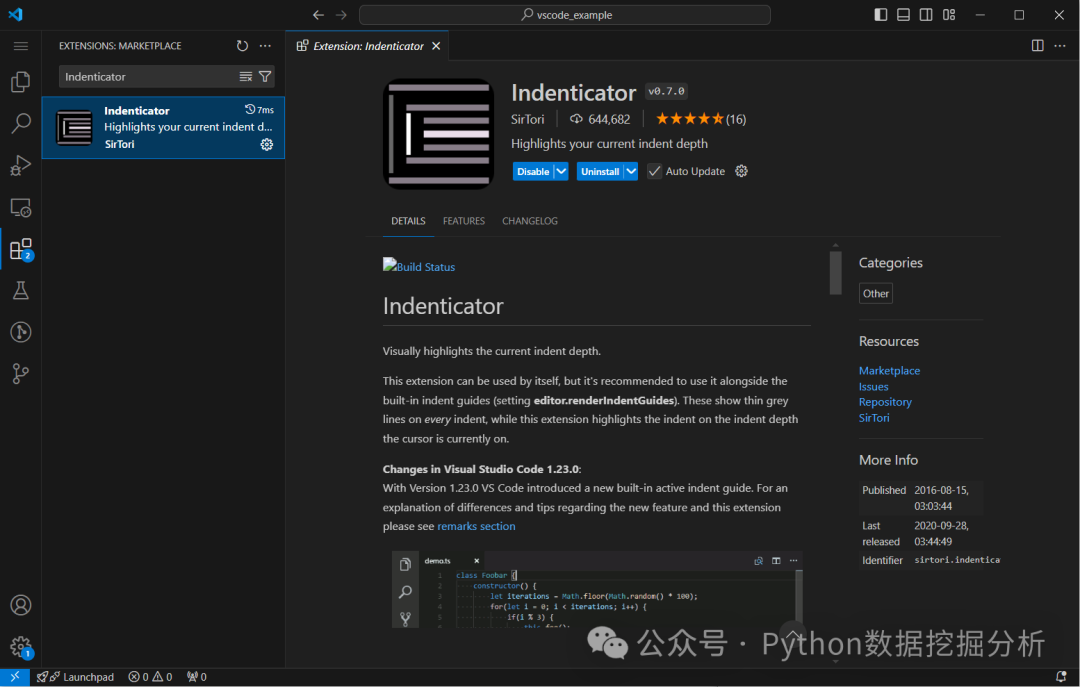Open the Testing flask icon

[21, 290]
